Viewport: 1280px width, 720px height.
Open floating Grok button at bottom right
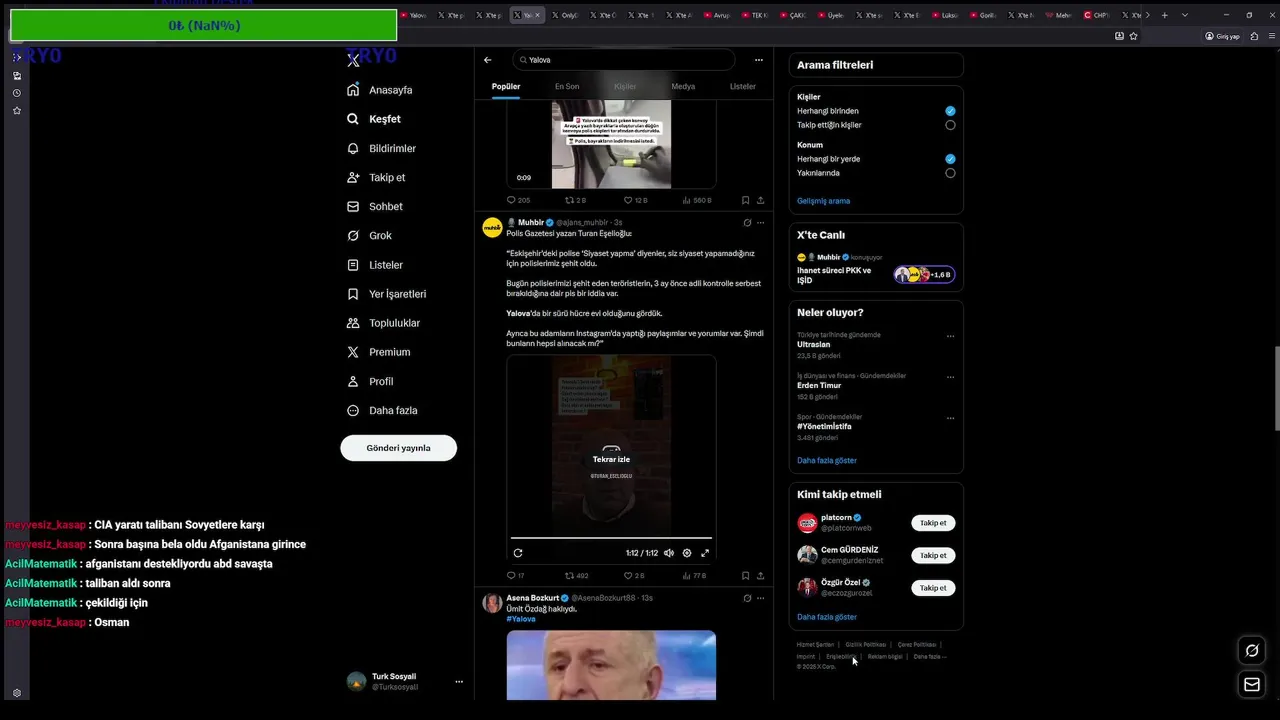coord(1251,651)
